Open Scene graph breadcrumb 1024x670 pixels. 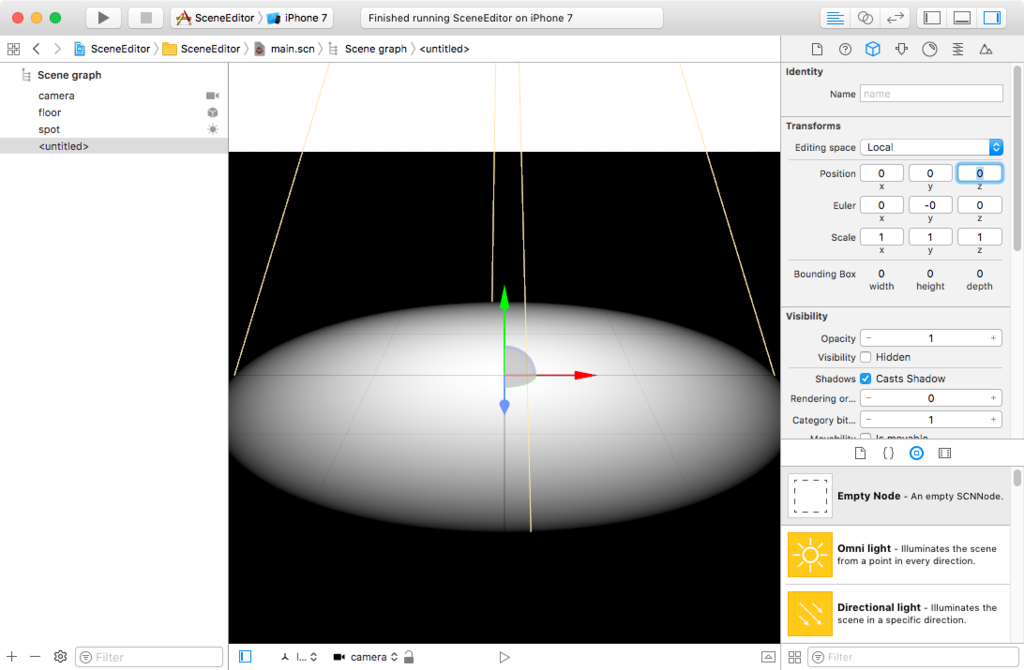(368, 49)
